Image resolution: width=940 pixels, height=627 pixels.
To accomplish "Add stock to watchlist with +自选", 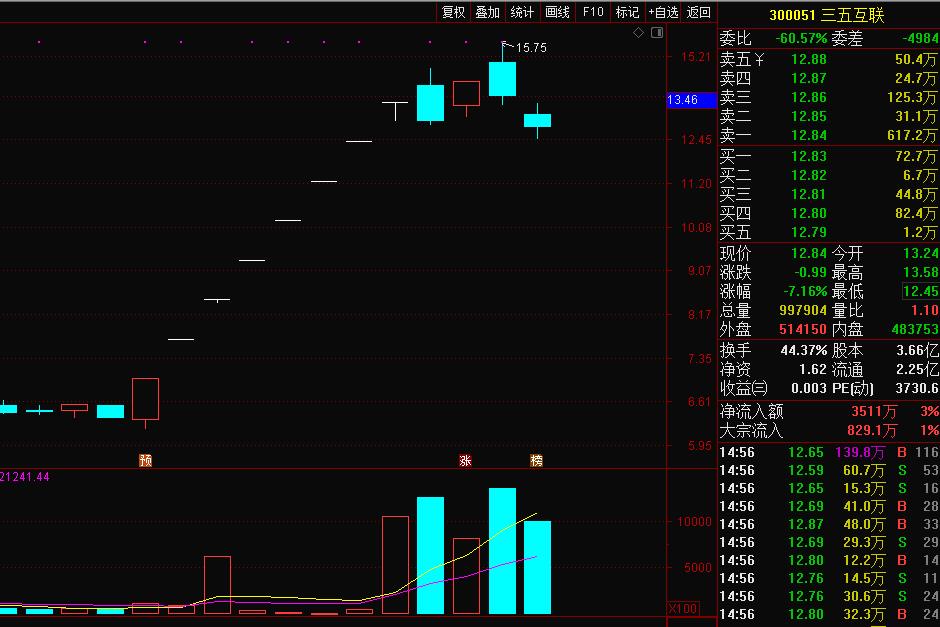I will pyautogui.click(x=663, y=12).
